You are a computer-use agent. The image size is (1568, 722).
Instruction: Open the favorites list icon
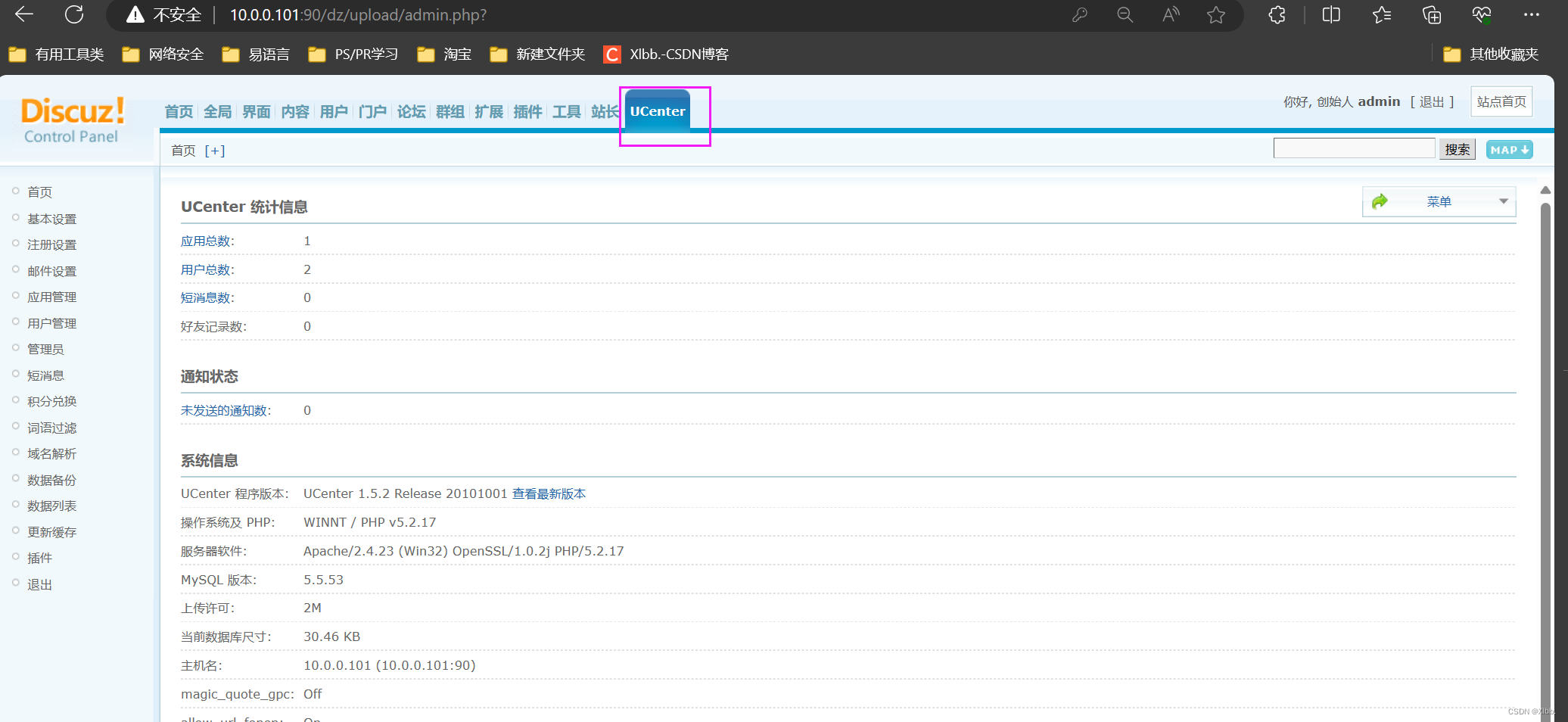point(1382,15)
